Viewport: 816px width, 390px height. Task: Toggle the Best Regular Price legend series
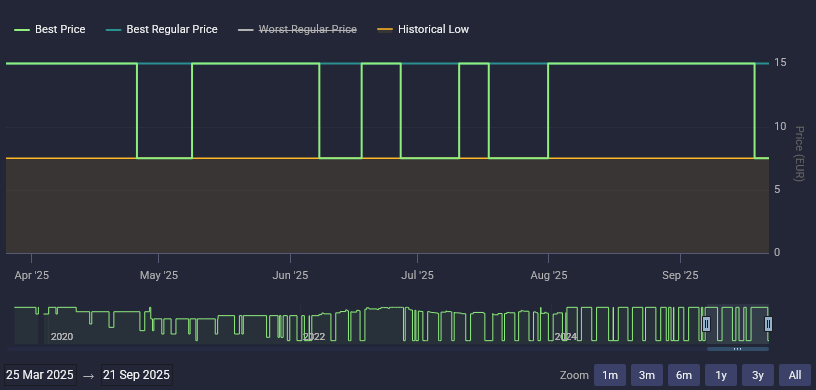point(161,30)
